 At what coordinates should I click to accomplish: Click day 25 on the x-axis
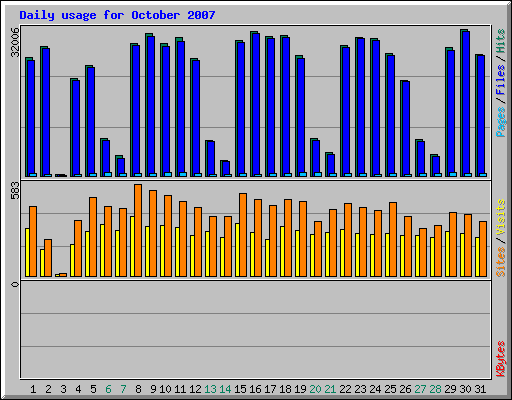tap(390, 389)
